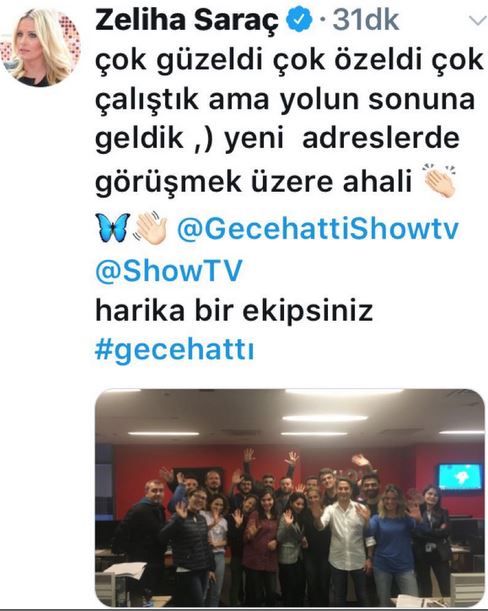Open the tweet options chevron
This screenshot has width=488, height=611.
[x=477, y=21]
